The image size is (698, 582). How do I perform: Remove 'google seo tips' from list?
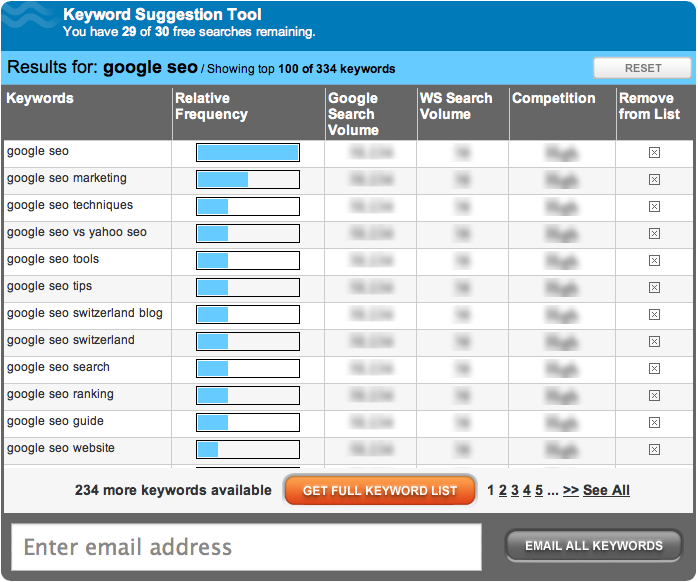(x=654, y=288)
